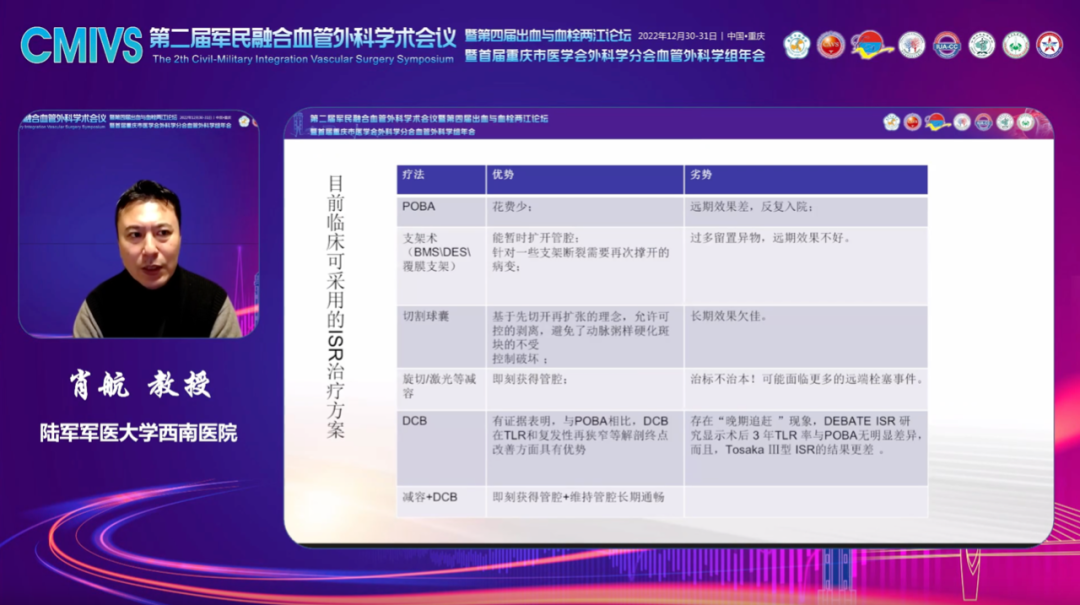Click the China map medical emblem in the top banner
The height and width of the screenshot is (605, 1080).
[982, 45]
